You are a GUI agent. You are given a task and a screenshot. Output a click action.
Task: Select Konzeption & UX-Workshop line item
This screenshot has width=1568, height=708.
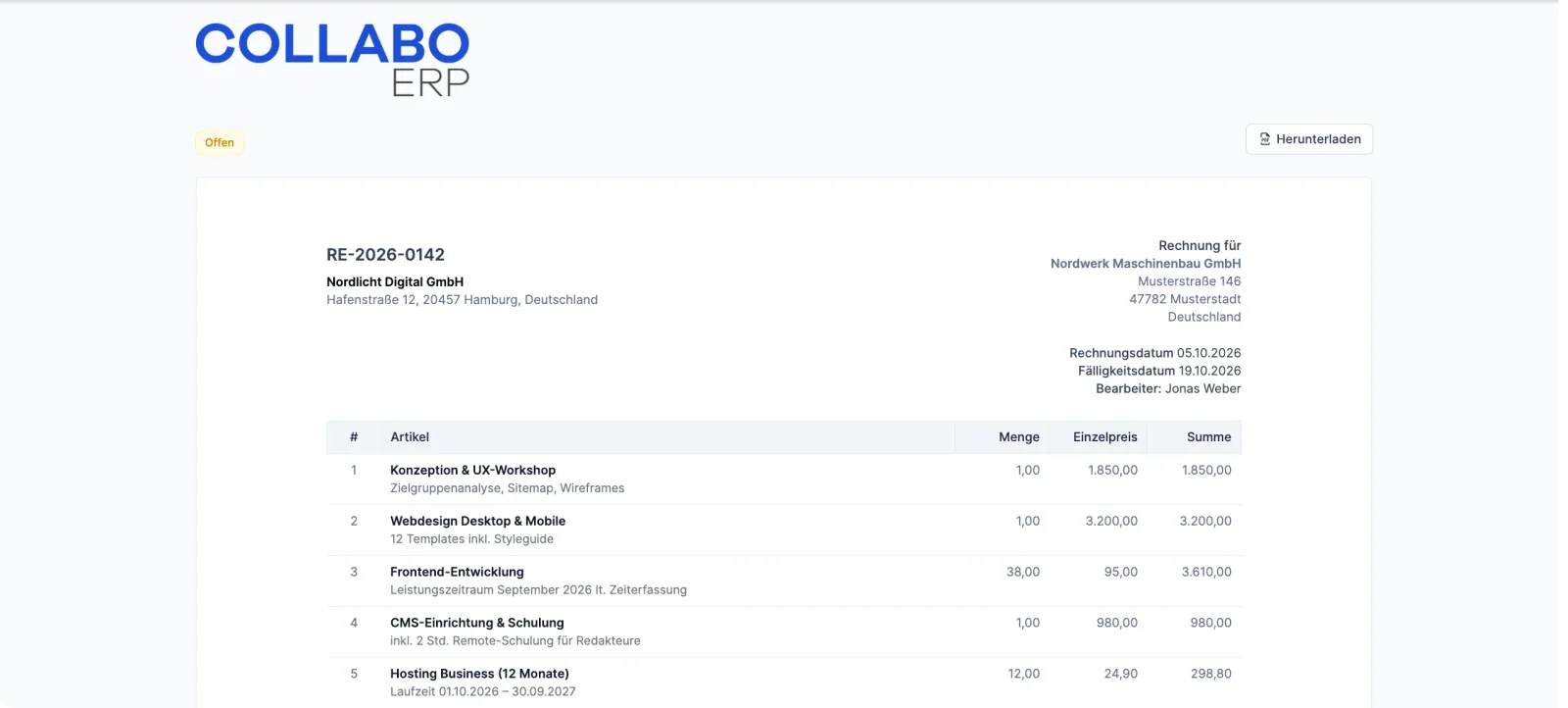coord(472,471)
